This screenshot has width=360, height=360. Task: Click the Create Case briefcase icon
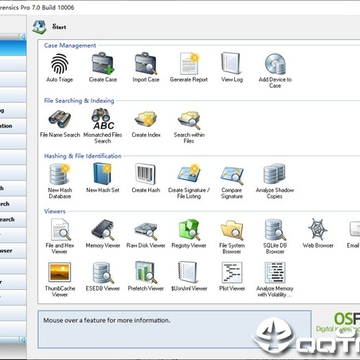103,64
